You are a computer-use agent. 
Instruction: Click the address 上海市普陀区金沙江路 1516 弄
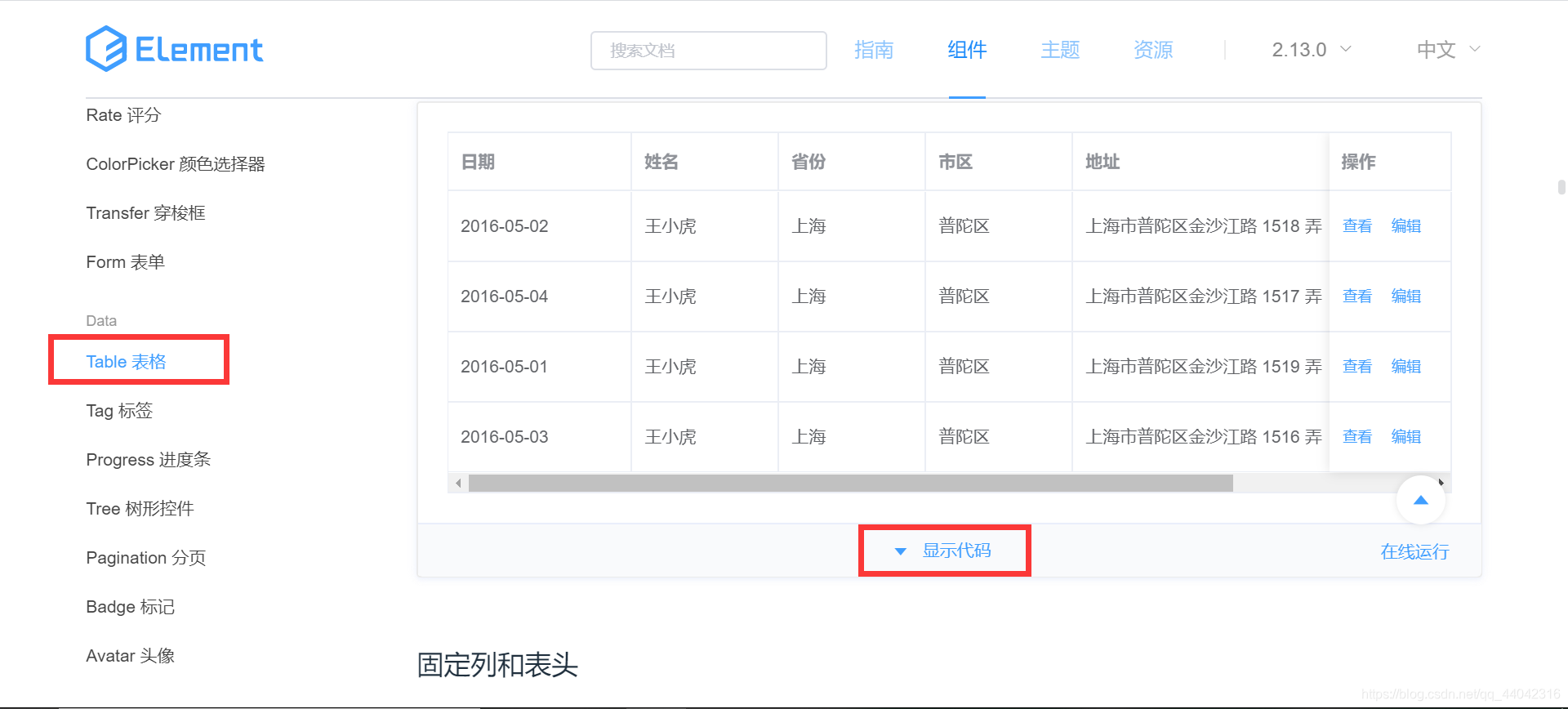tap(1204, 437)
